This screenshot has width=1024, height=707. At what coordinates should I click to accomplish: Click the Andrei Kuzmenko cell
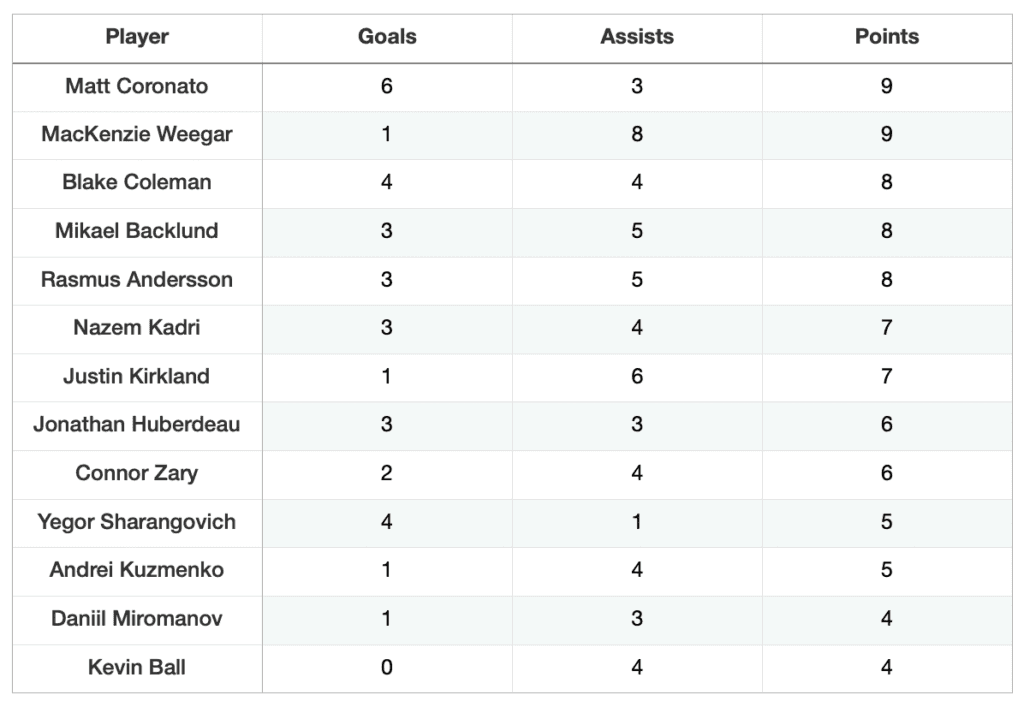click(137, 570)
